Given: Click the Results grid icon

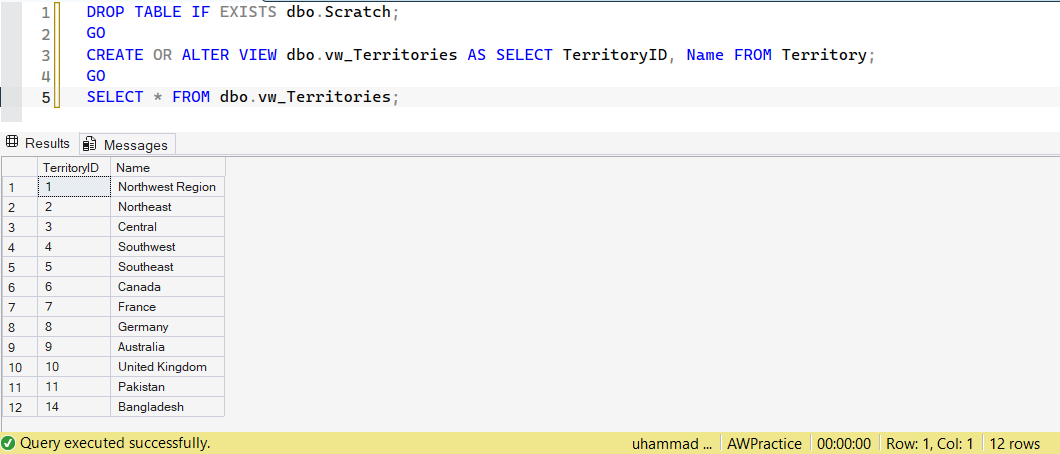Looking at the screenshot, I should tap(11, 143).
